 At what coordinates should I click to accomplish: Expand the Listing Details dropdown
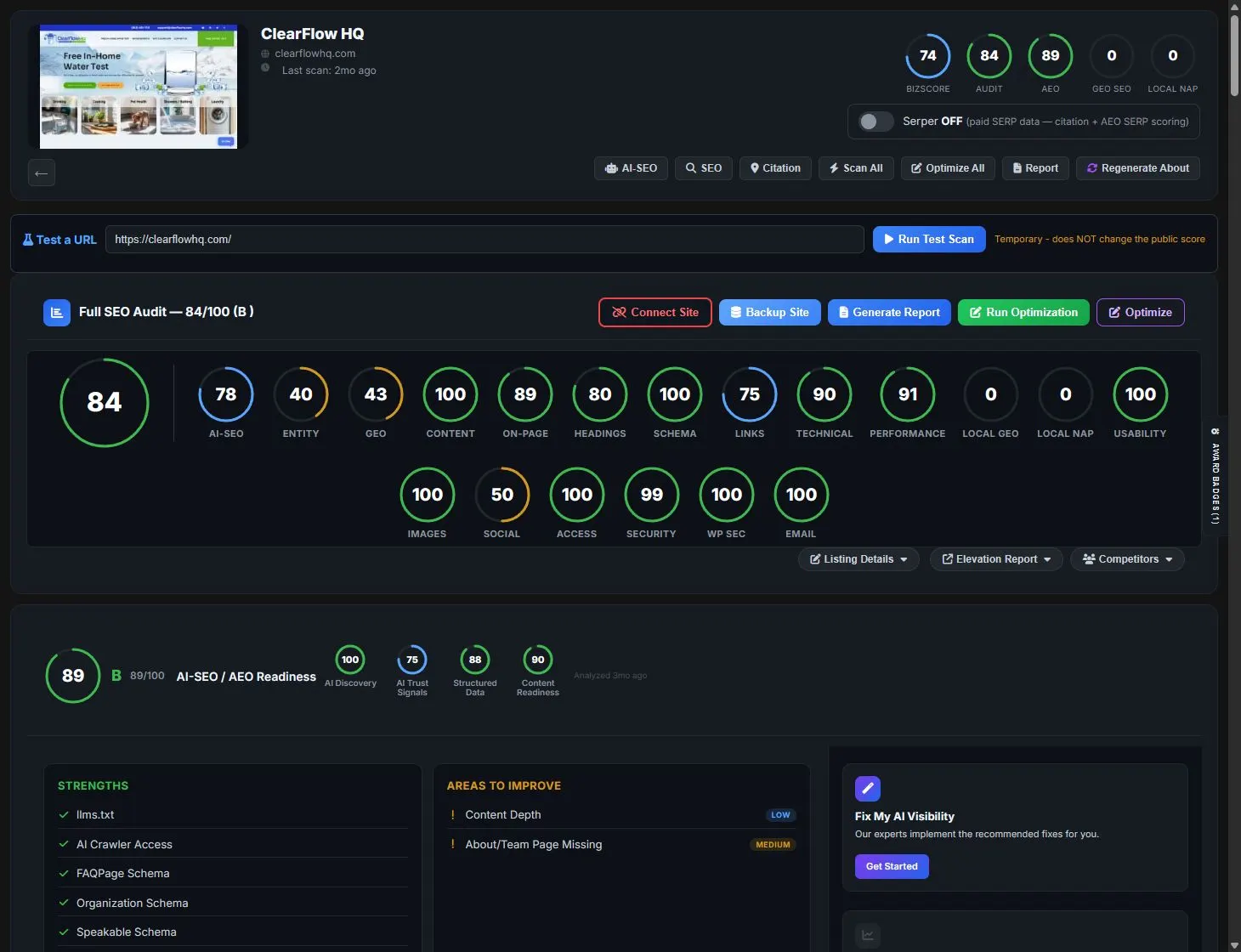point(858,559)
